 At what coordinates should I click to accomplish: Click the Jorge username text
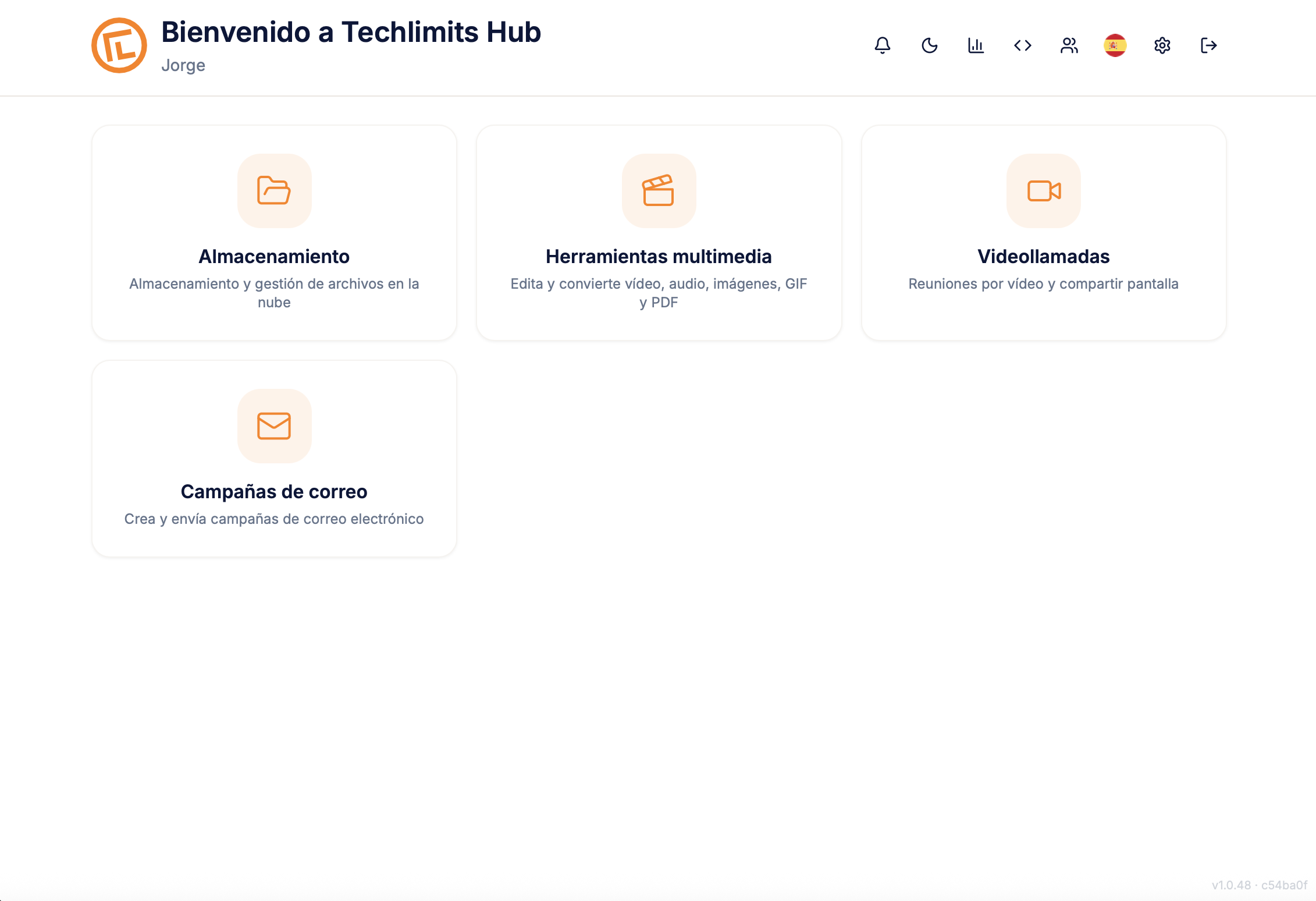click(x=183, y=65)
